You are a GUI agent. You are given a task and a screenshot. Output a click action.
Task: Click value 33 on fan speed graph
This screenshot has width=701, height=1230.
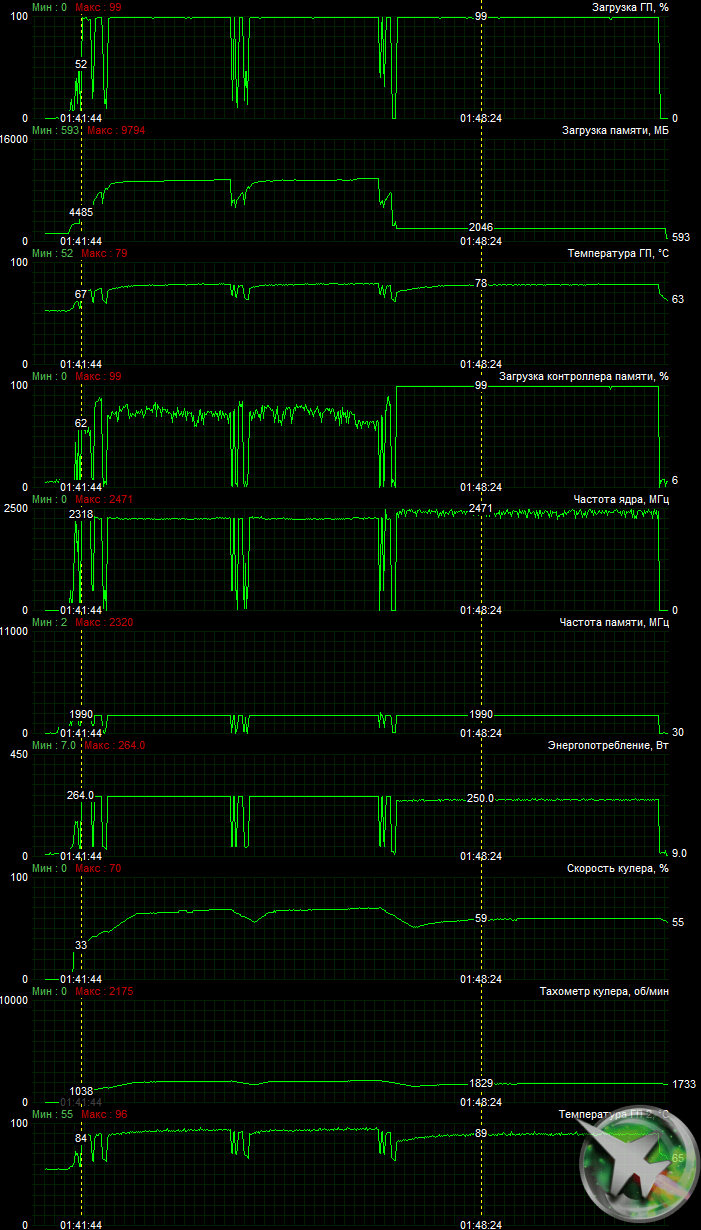tap(81, 945)
